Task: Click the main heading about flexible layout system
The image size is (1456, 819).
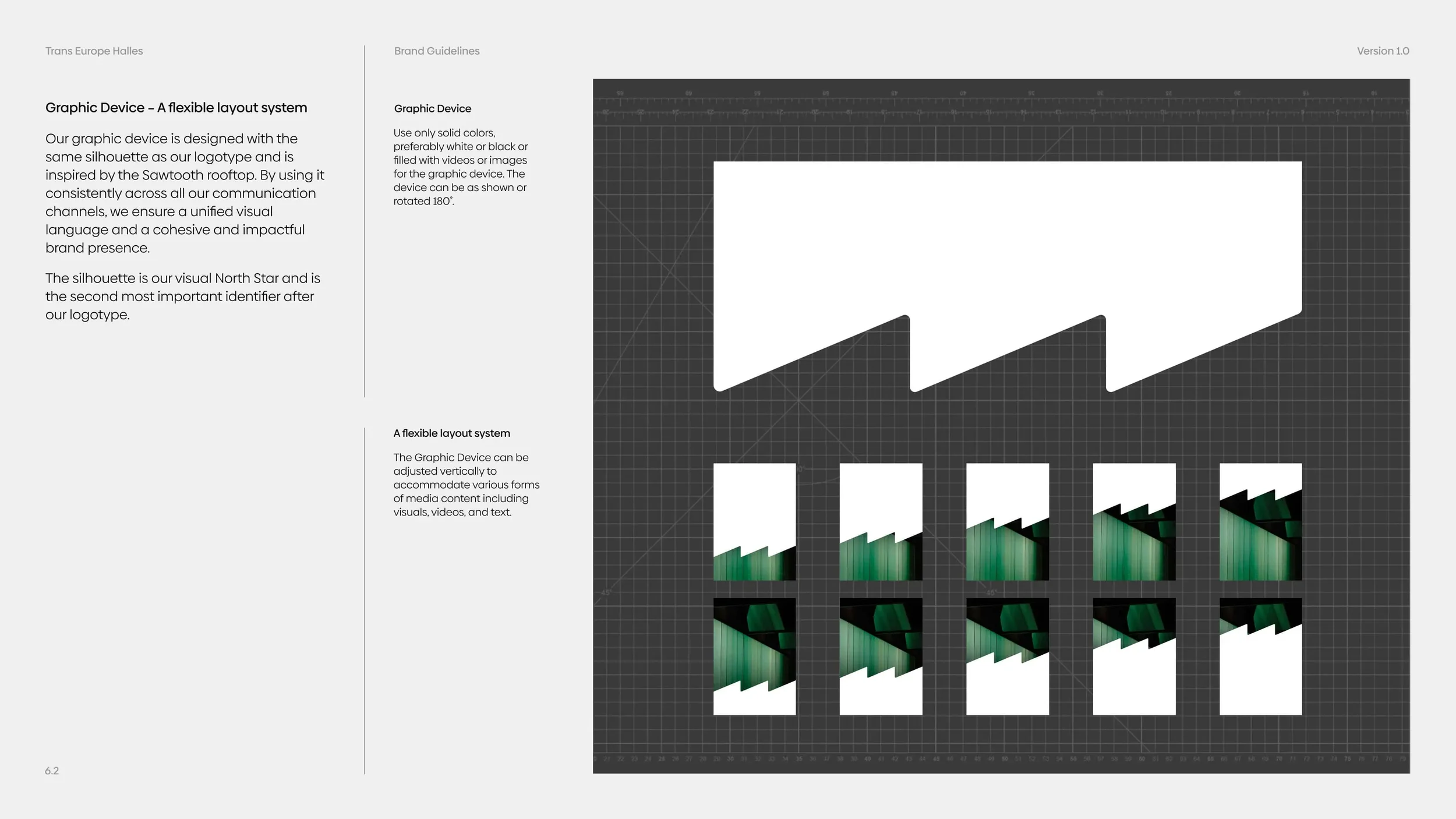Action: (176, 108)
